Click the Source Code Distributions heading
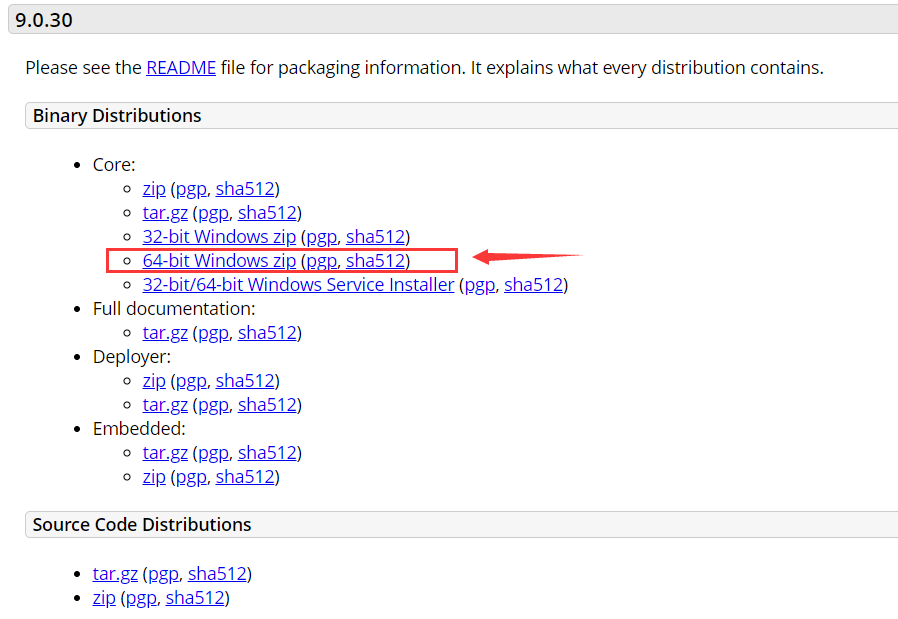This screenshot has width=898, height=619. pos(142,525)
